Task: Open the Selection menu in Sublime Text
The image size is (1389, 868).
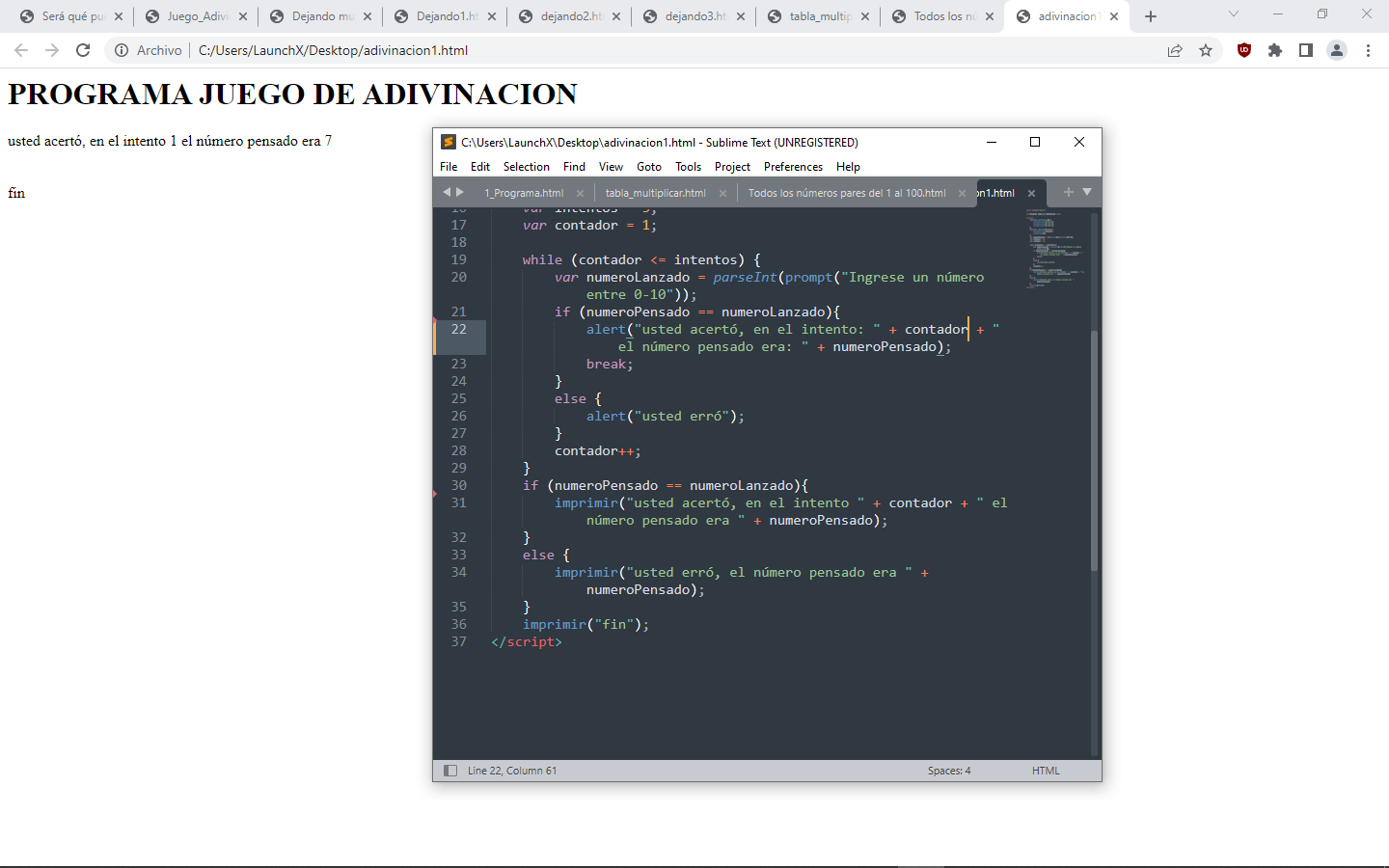Action: [x=527, y=167]
